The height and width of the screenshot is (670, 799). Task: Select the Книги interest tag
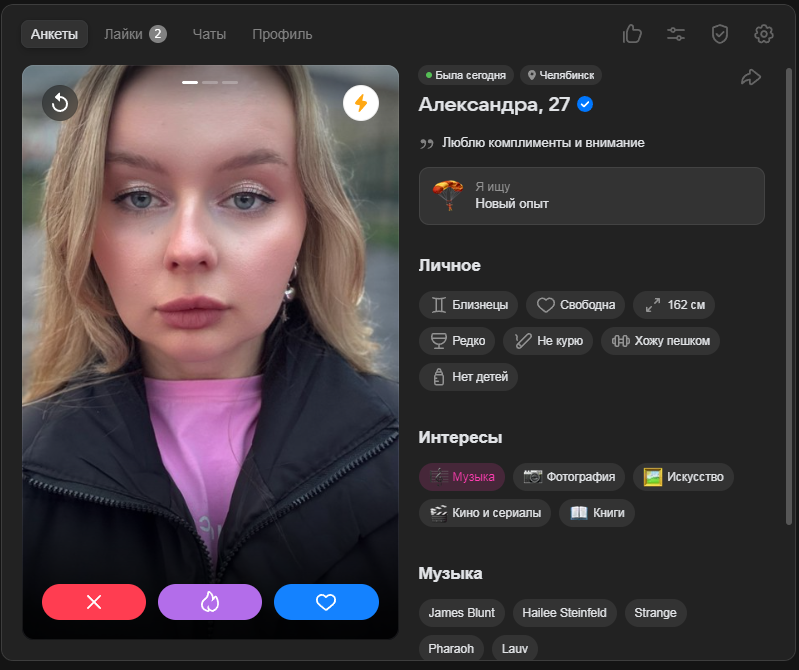(597, 513)
